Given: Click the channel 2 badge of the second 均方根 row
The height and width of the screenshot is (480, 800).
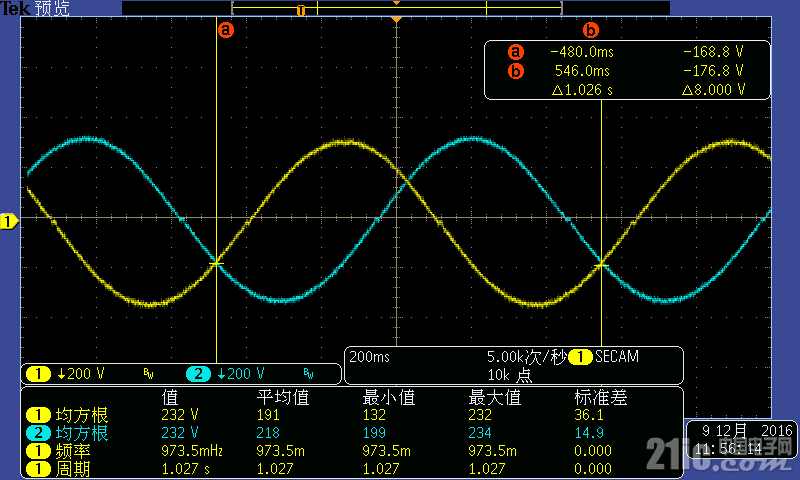Looking at the screenshot, I should pos(38,433).
